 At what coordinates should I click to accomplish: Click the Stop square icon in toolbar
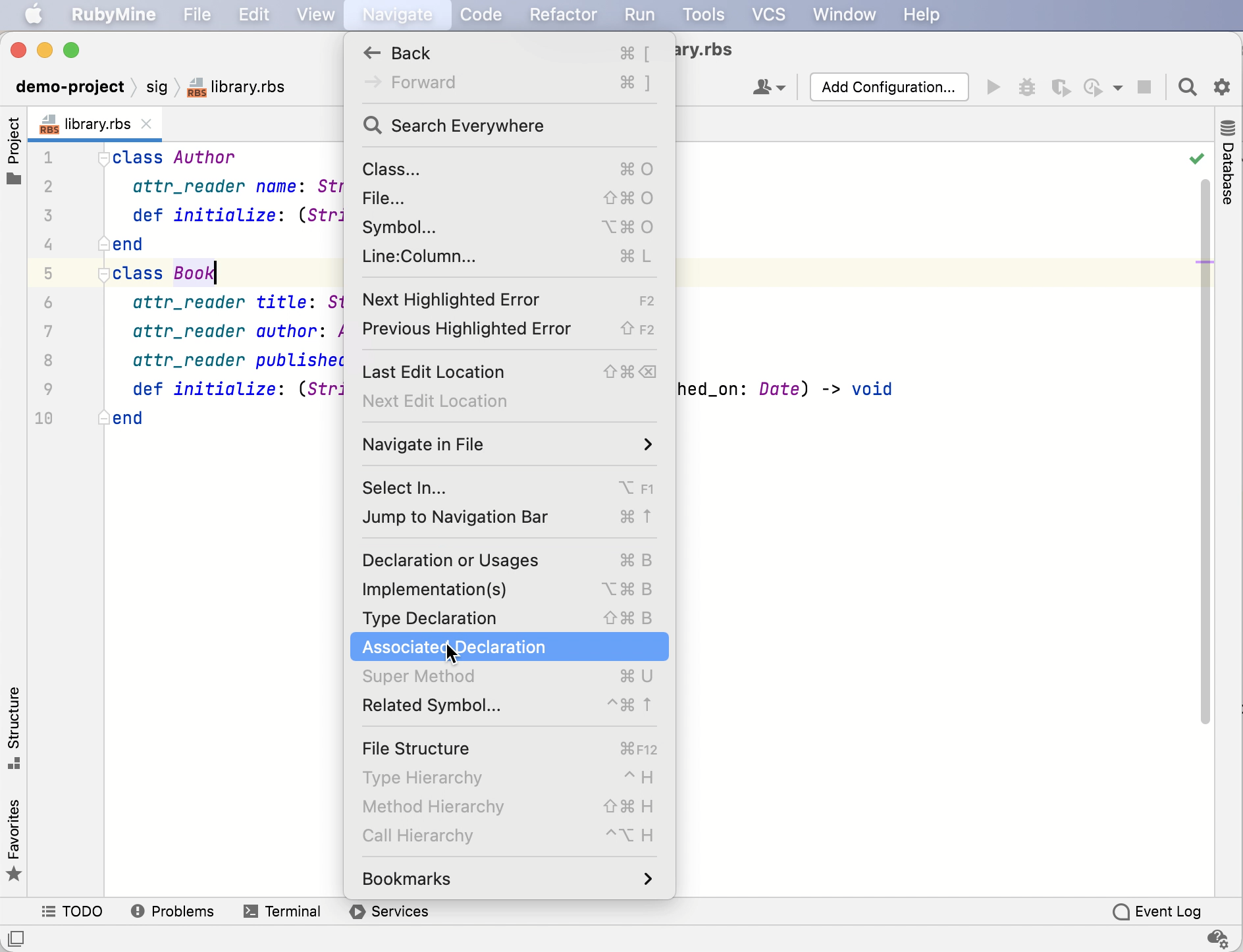(x=1145, y=88)
